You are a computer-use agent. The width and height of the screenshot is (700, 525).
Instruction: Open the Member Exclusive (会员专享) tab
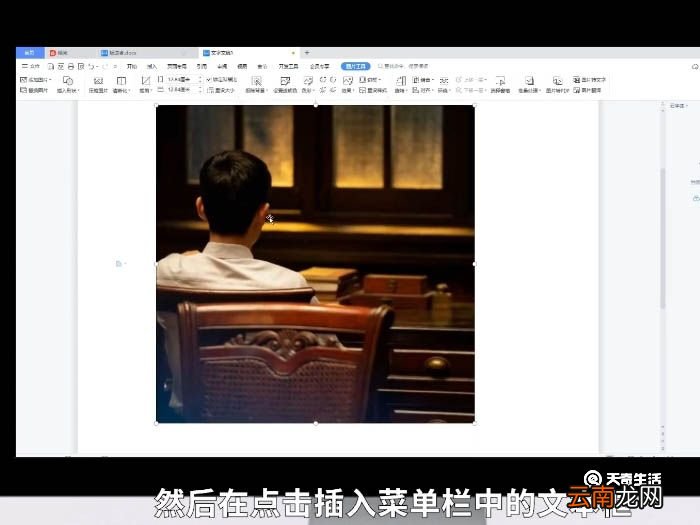pyautogui.click(x=320, y=66)
